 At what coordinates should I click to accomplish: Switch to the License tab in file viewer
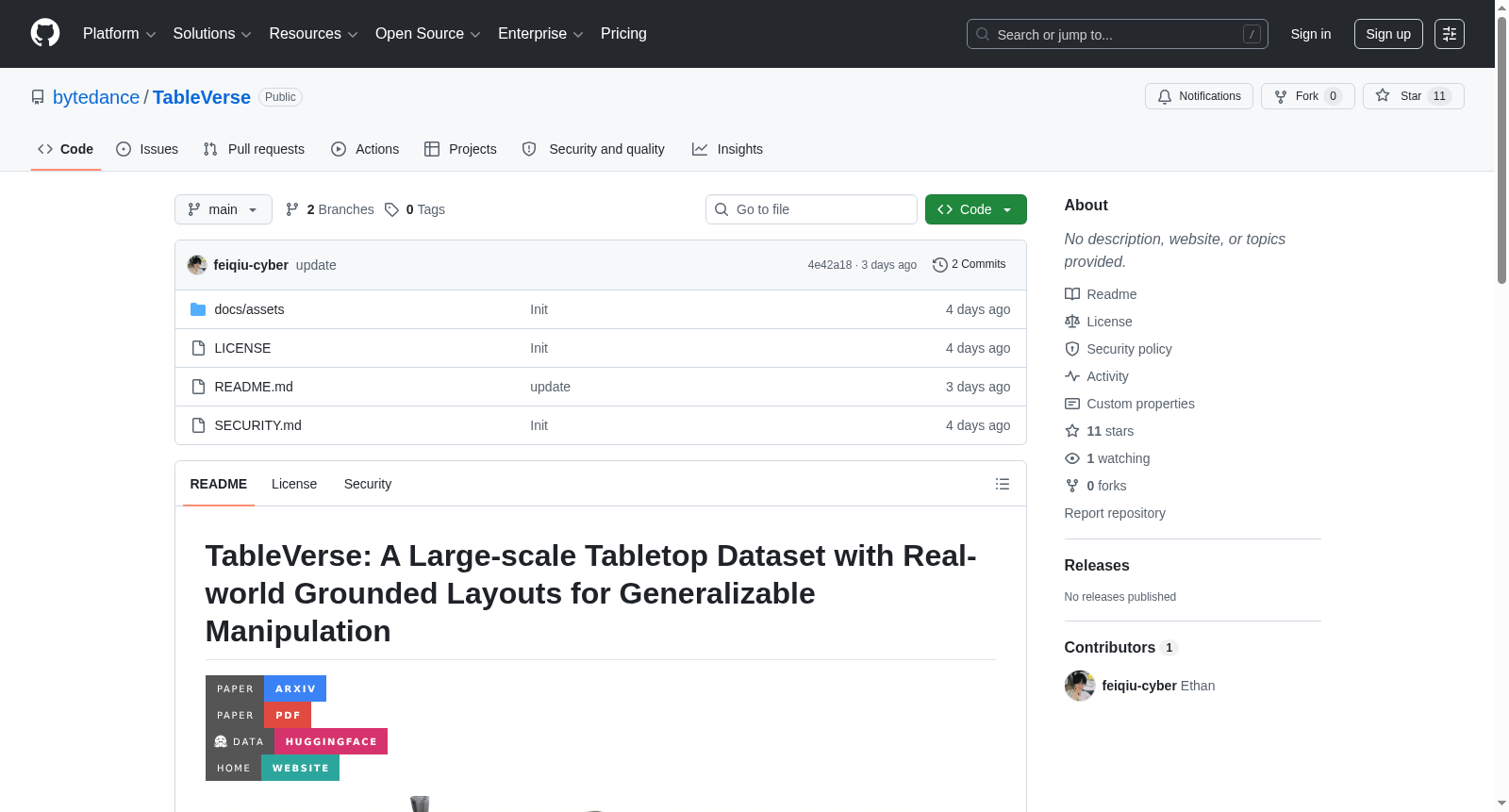(294, 484)
